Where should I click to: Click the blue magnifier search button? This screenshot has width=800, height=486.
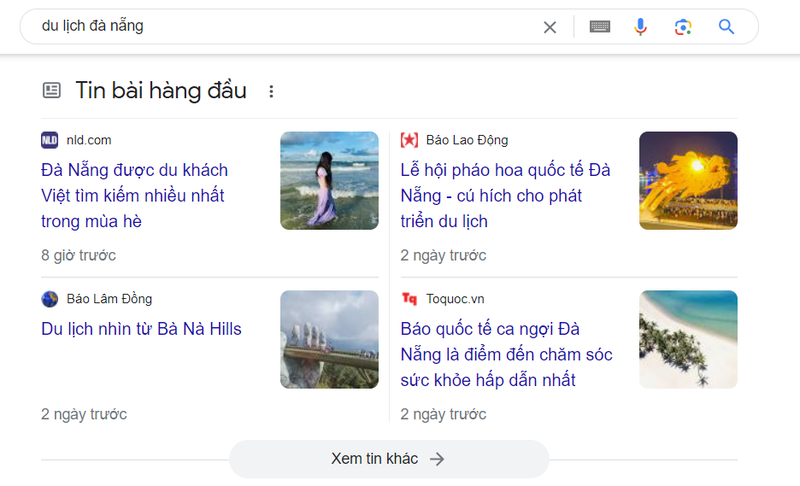726,27
